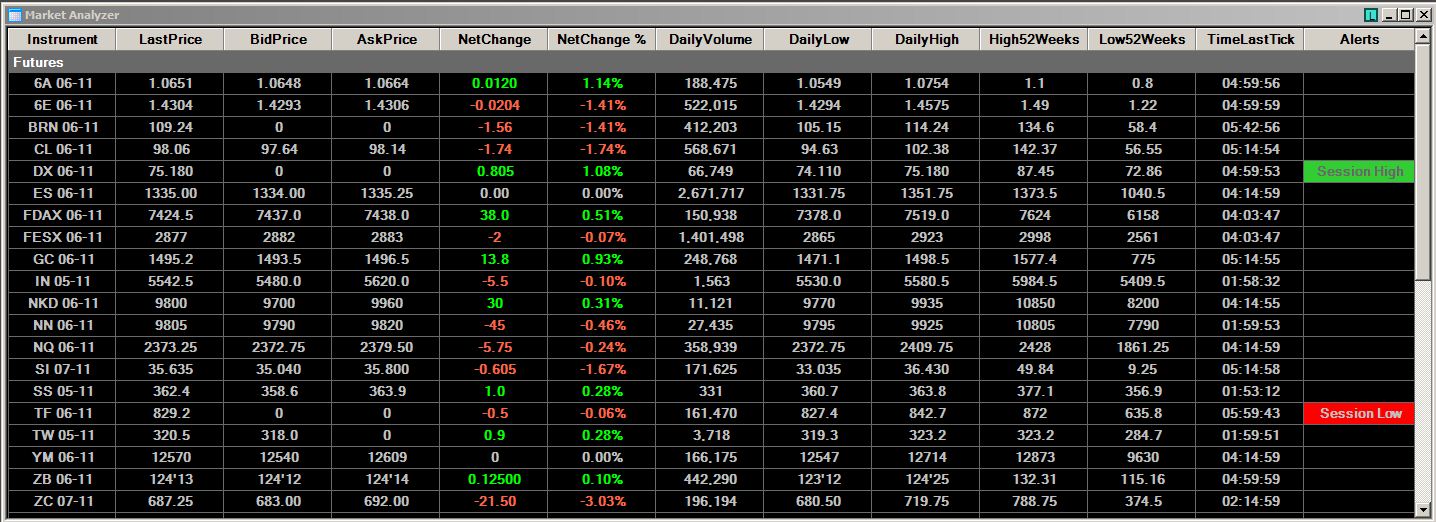Select the ZC 07-11 instrument row
Screen dimensions: 1436x522
711,501
